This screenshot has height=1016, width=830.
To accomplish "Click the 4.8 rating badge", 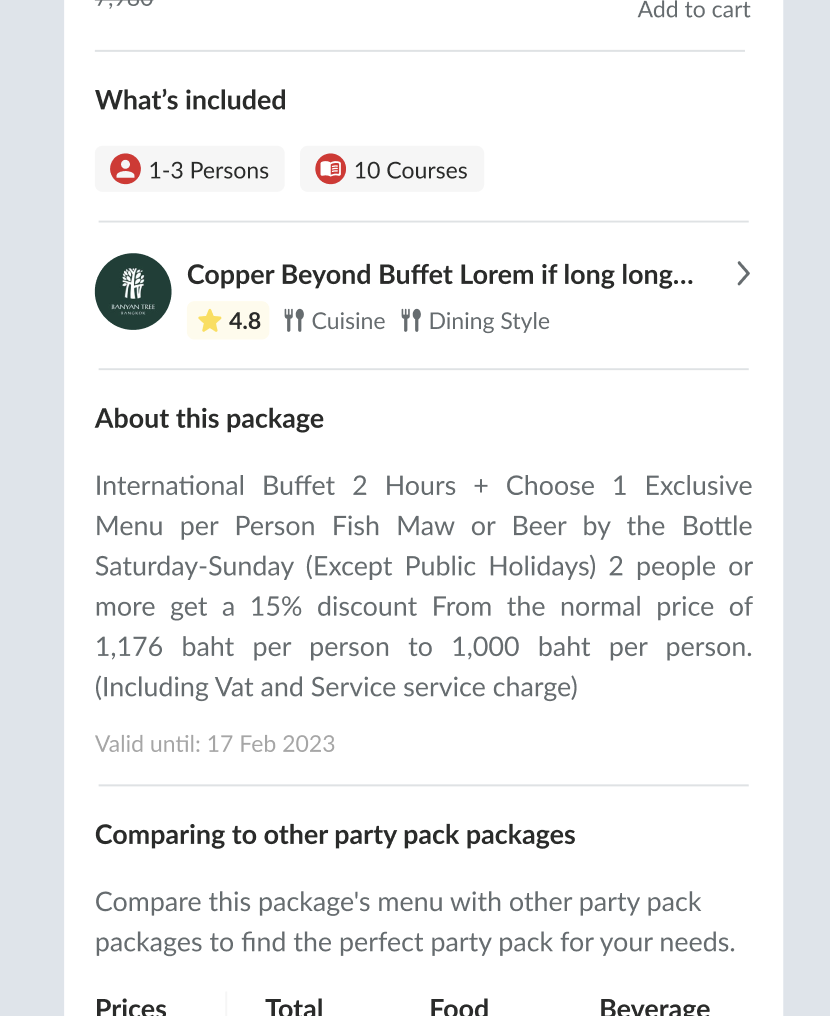I will 229,321.
